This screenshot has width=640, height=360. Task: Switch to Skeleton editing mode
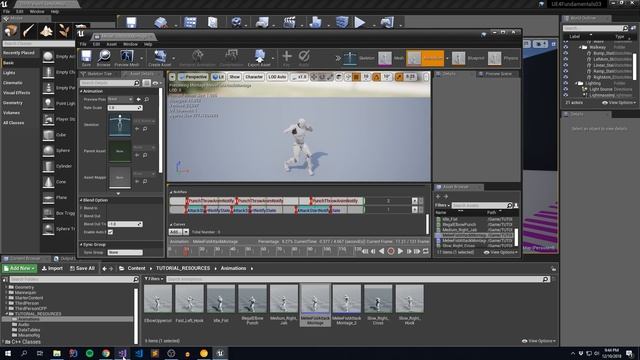[x=358, y=58]
